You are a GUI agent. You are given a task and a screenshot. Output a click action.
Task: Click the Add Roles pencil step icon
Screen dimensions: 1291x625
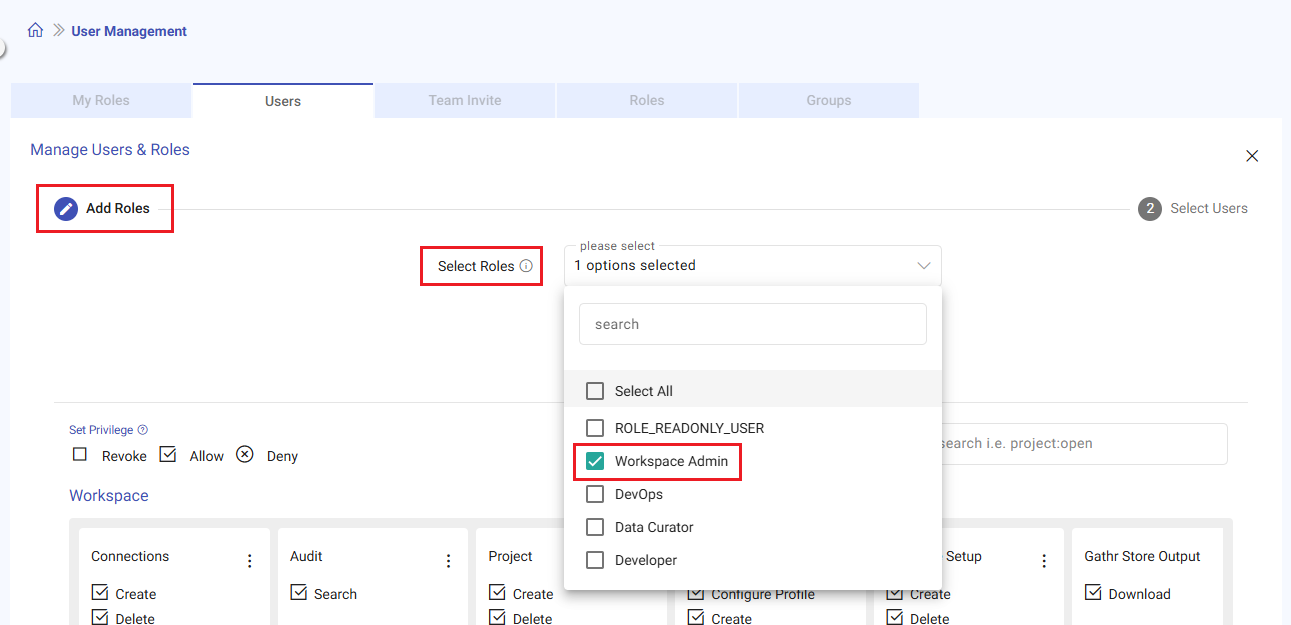66,209
